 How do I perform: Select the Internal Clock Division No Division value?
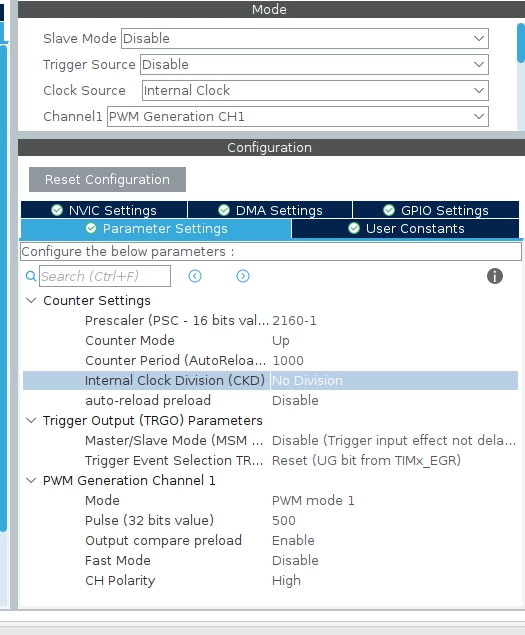[x=307, y=381]
